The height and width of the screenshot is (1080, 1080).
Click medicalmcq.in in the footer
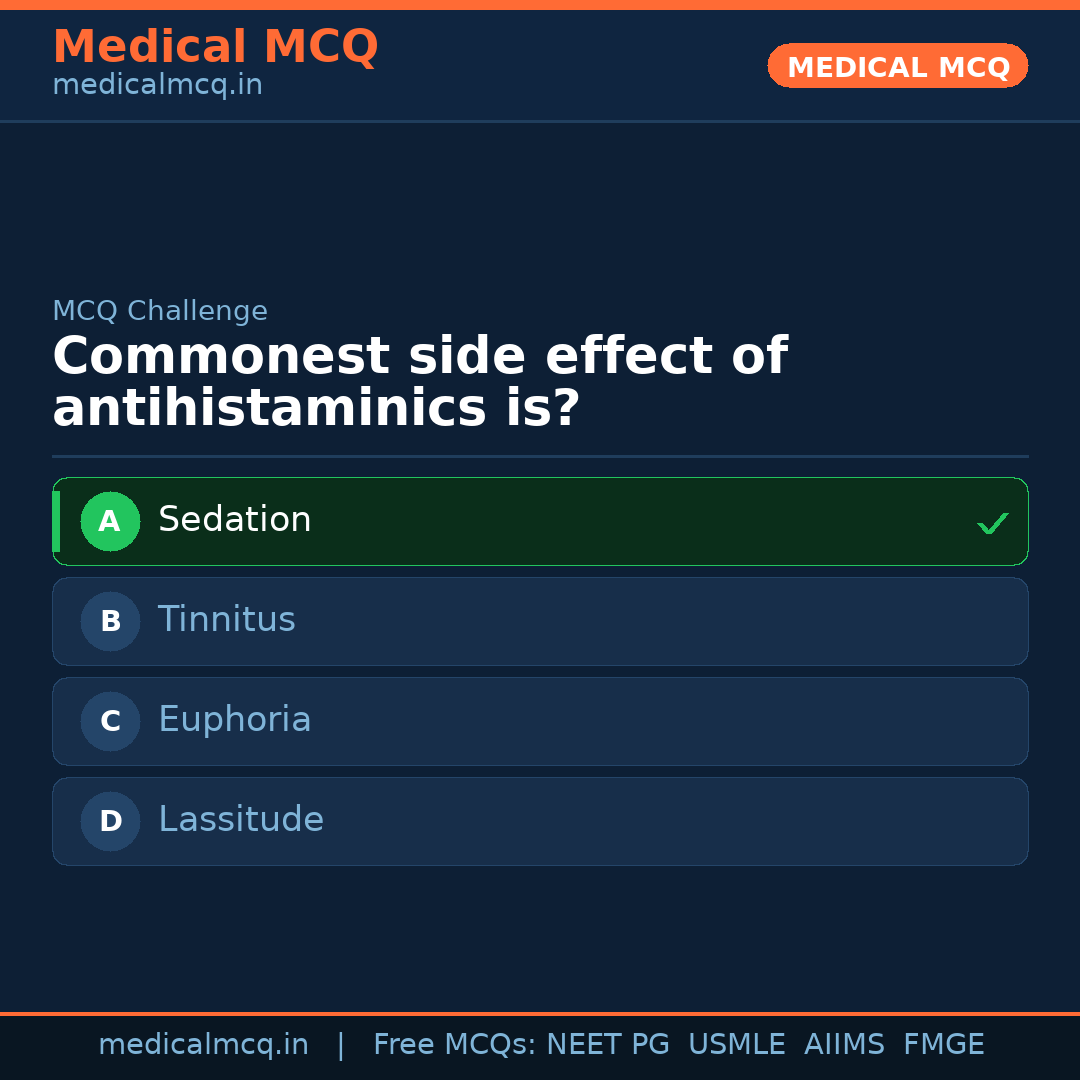pyautogui.click(x=203, y=1045)
